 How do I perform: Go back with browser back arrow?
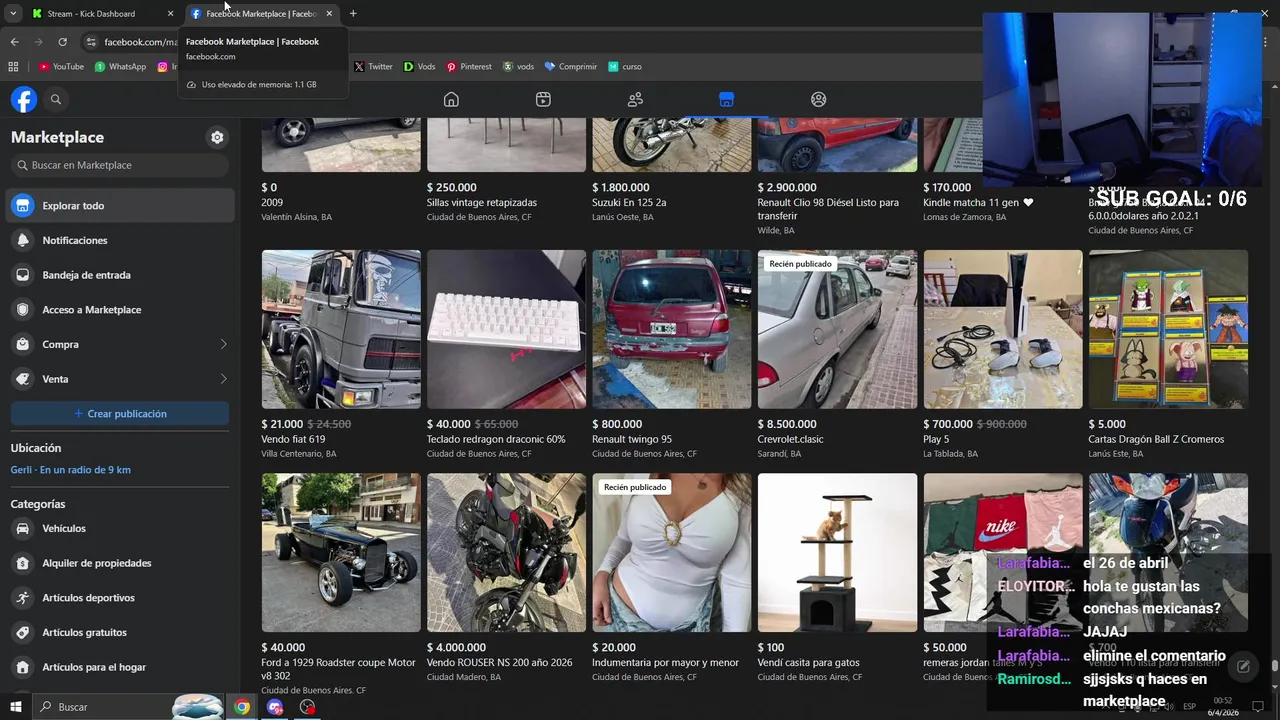(x=14, y=42)
